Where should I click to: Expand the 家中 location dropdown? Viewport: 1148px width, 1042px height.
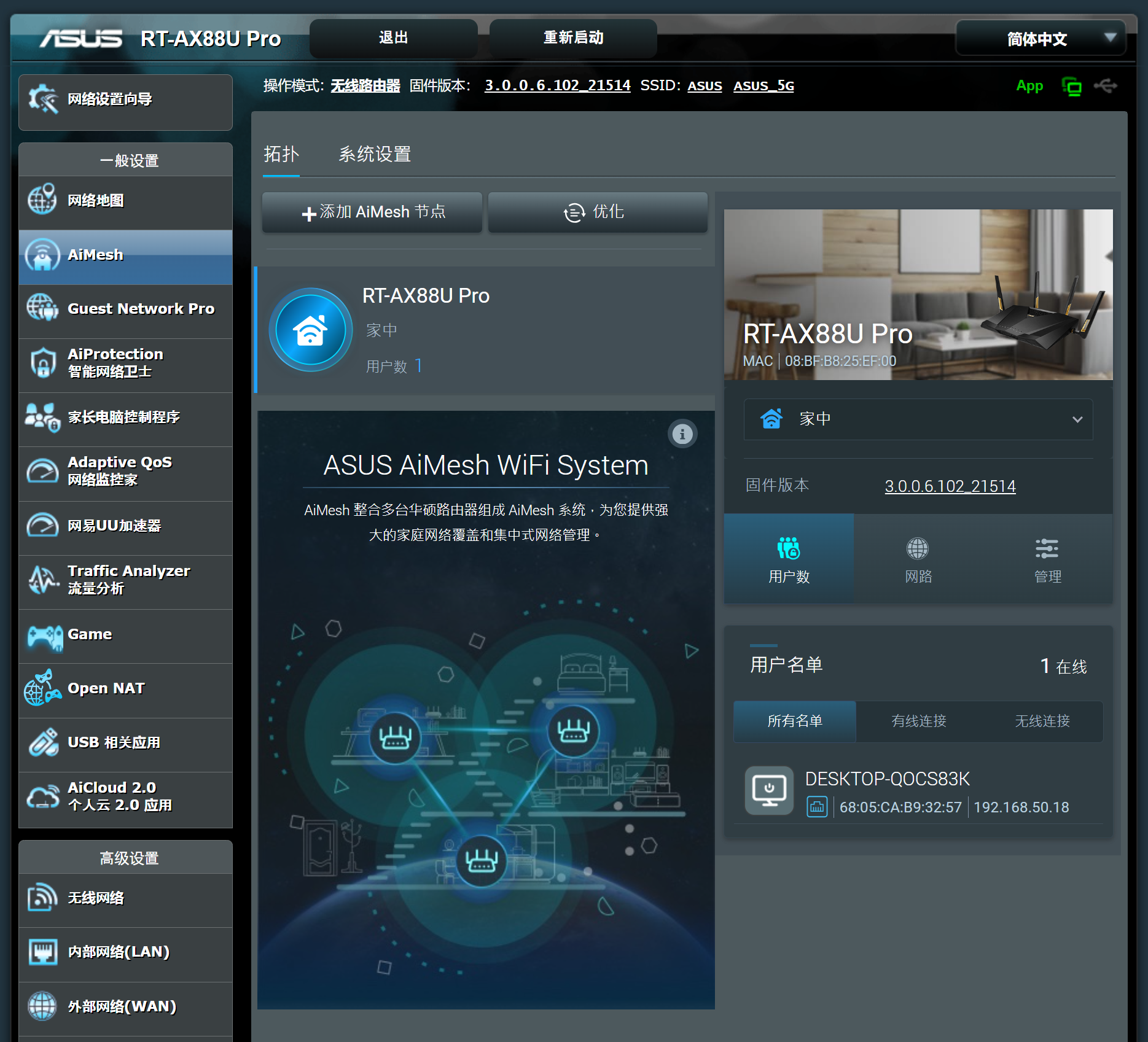918,419
